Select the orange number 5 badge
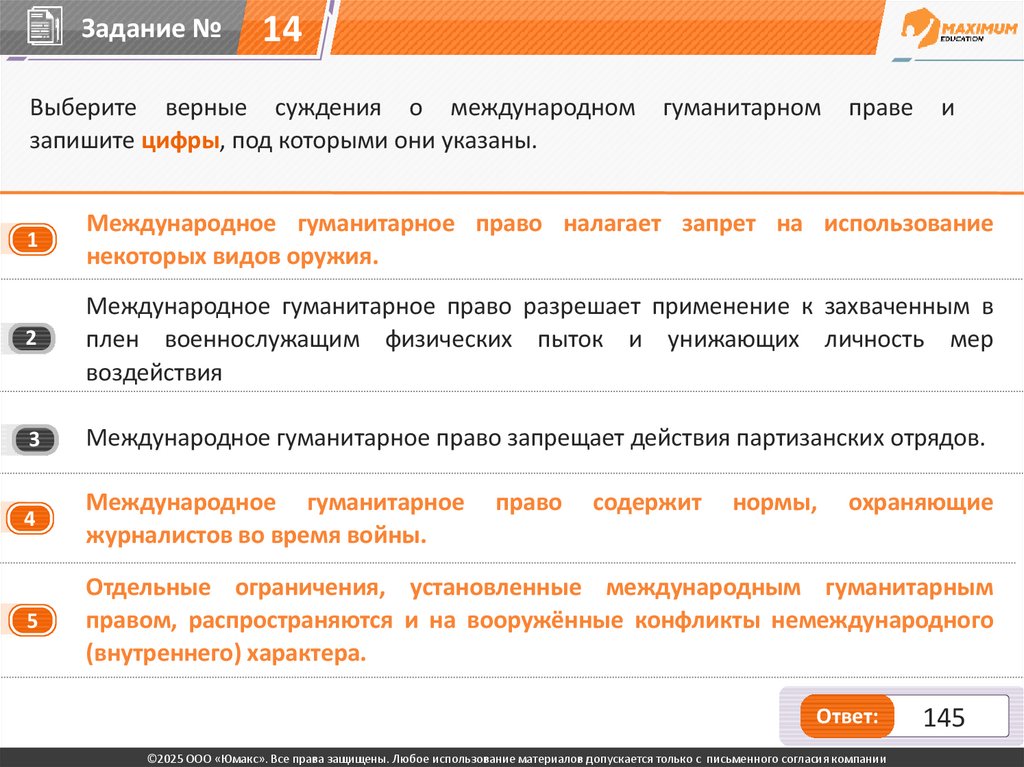1024x767 pixels. (x=32, y=620)
